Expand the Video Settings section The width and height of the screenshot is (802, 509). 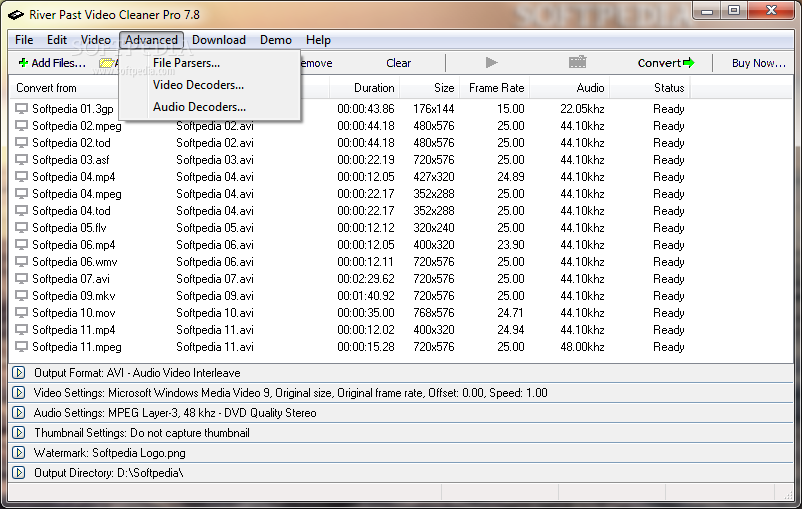19,393
